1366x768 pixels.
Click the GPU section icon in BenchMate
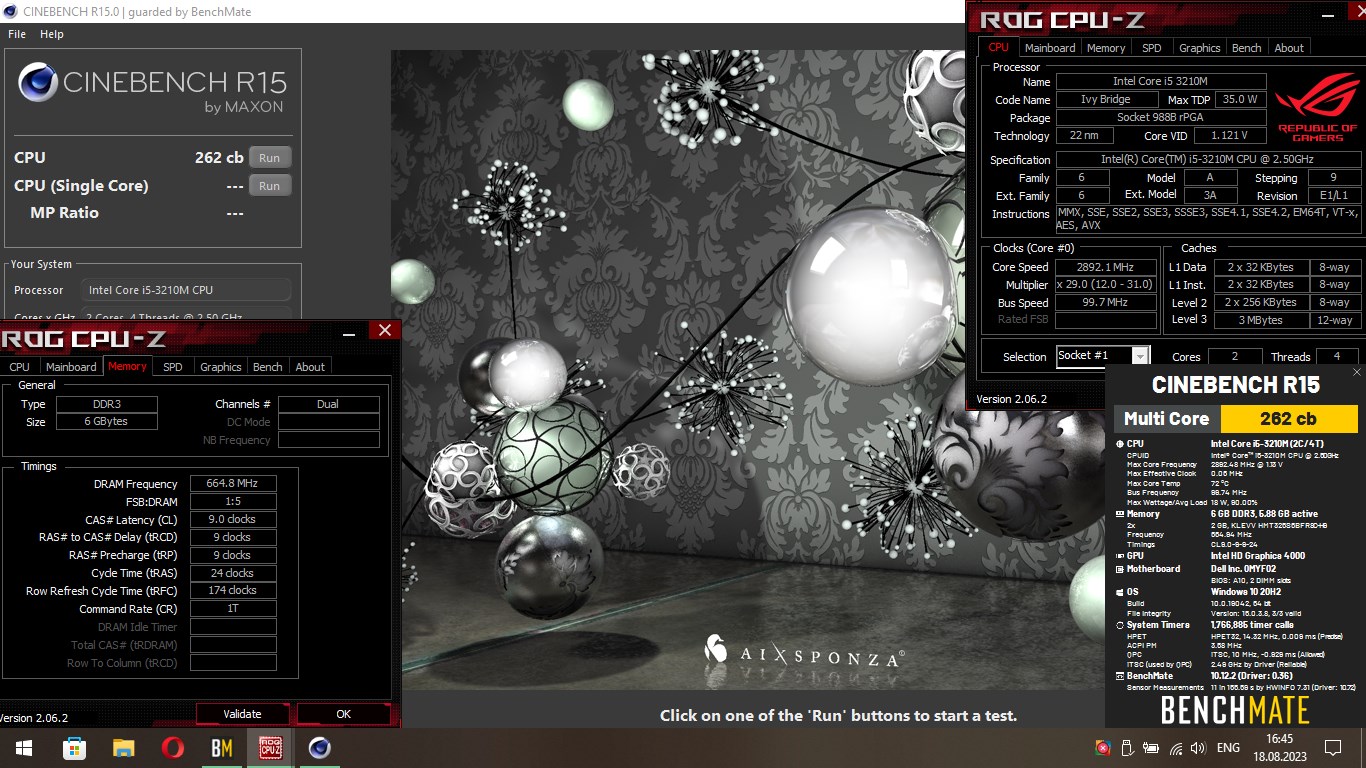pos(1119,556)
